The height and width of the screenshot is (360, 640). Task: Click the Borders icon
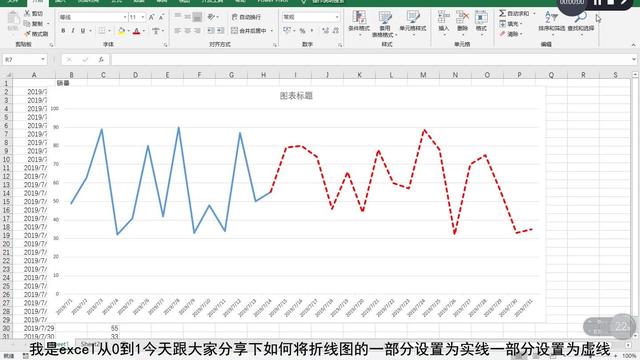(102, 31)
